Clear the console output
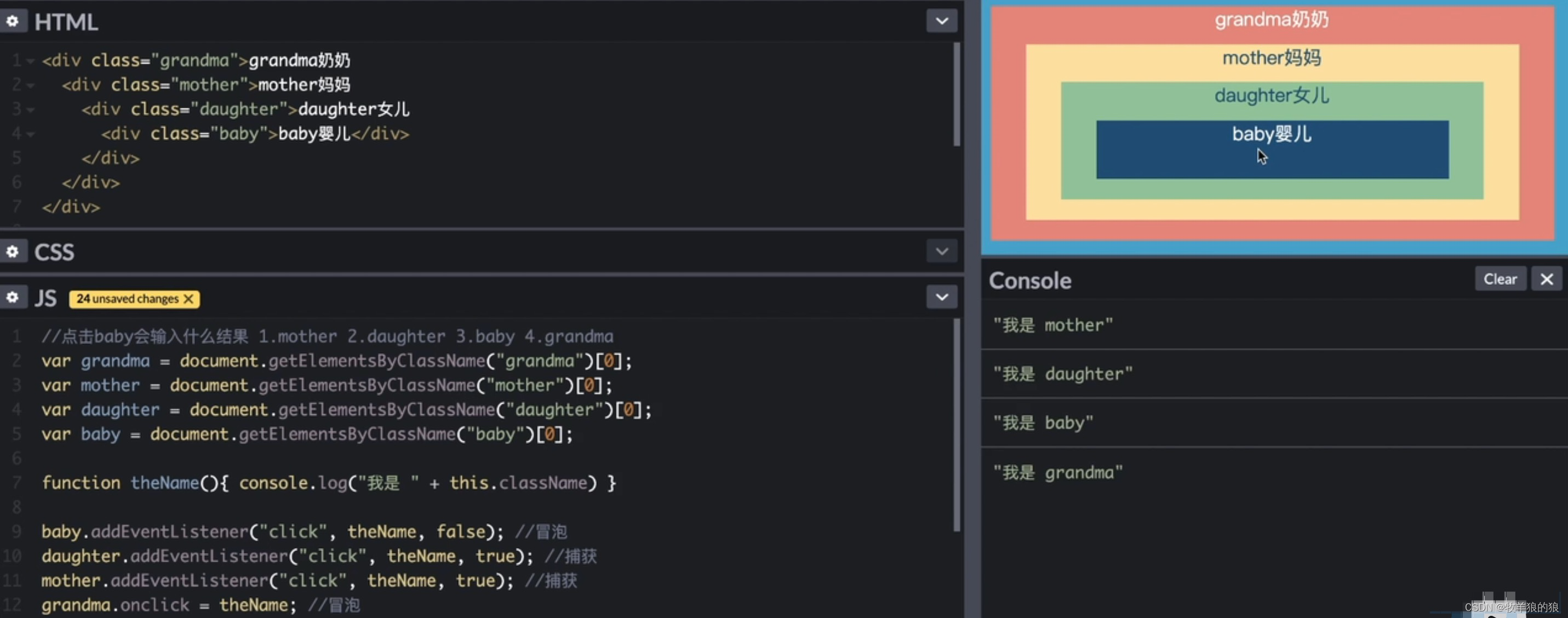This screenshot has width=1568, height=618. click(1501, 279)
